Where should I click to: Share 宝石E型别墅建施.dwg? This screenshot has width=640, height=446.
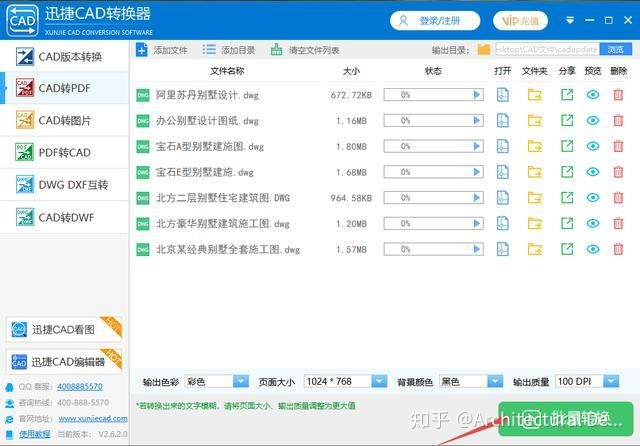coord(567,172)
